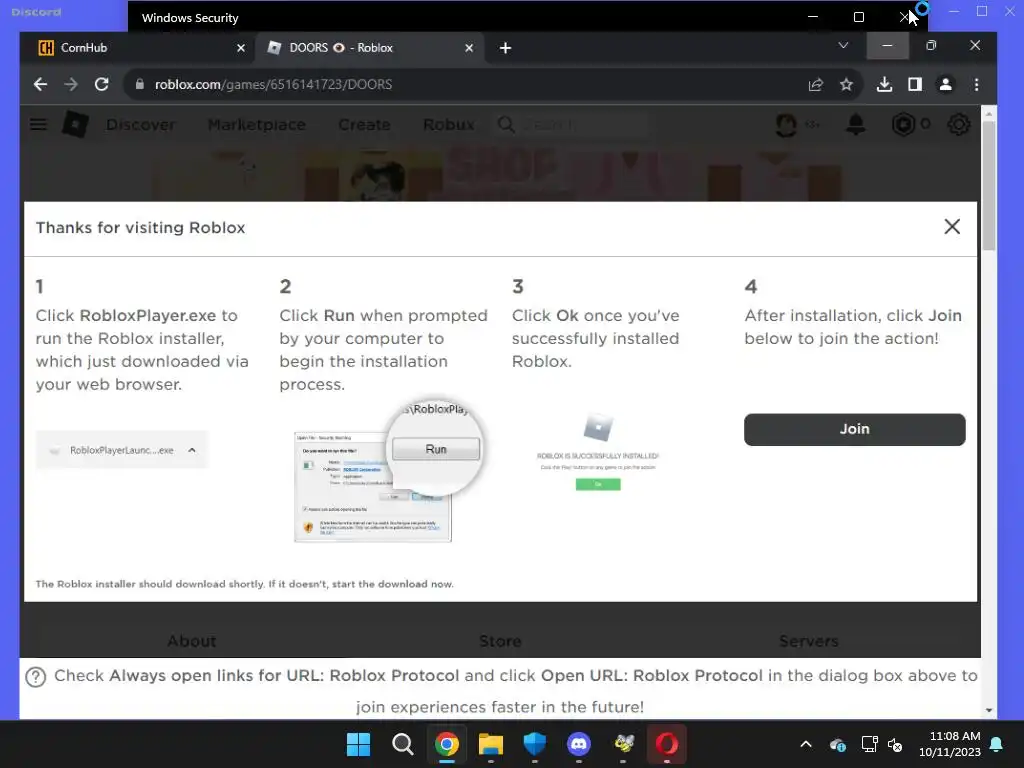Click the page vertical scrollbar thumb
This screenshot has width=1024, height=768.
(989, 185)
